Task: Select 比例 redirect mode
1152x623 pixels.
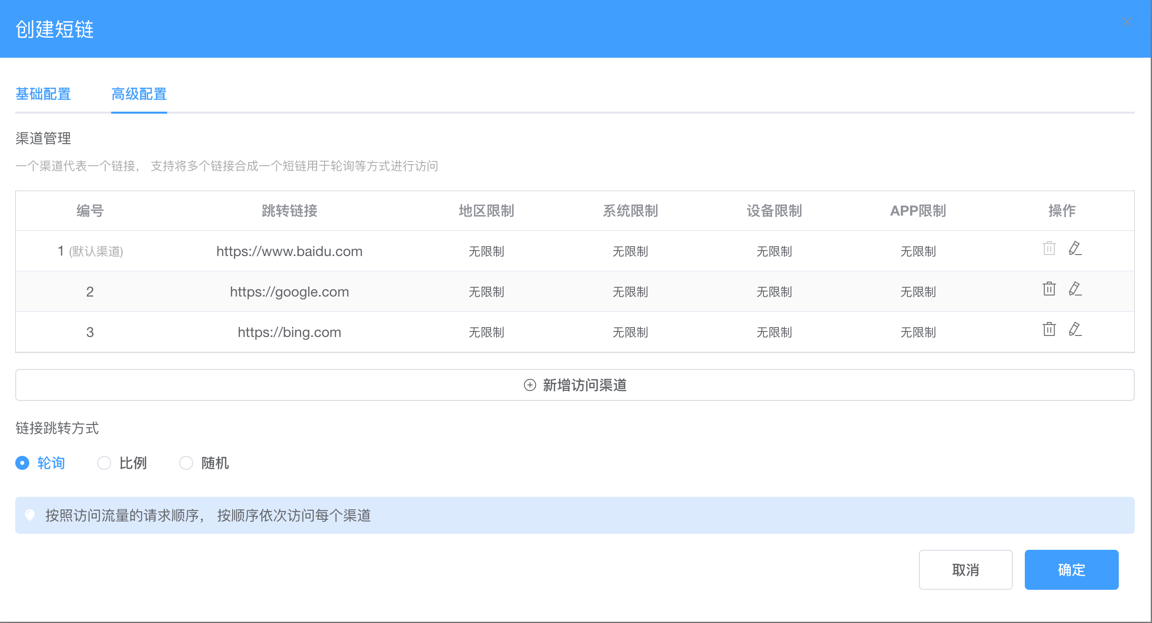Action: tap(122, 463)
